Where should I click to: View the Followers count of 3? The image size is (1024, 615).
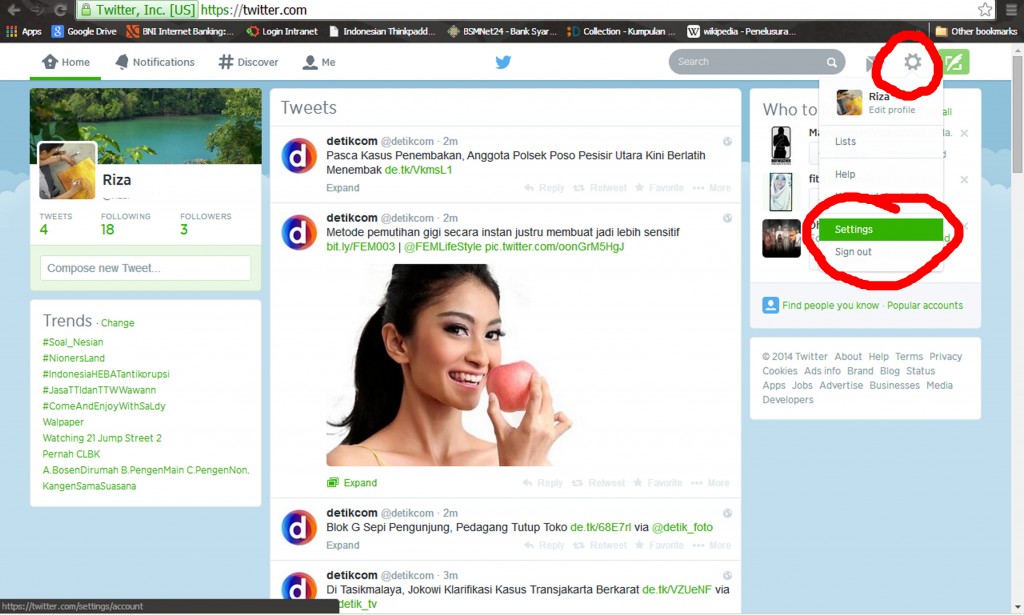(x=205, y=224)
